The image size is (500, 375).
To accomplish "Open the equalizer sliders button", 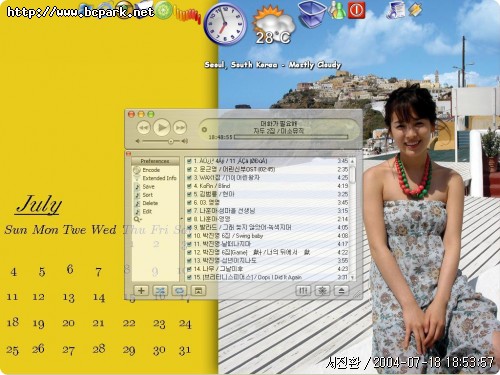I will 303,291.
